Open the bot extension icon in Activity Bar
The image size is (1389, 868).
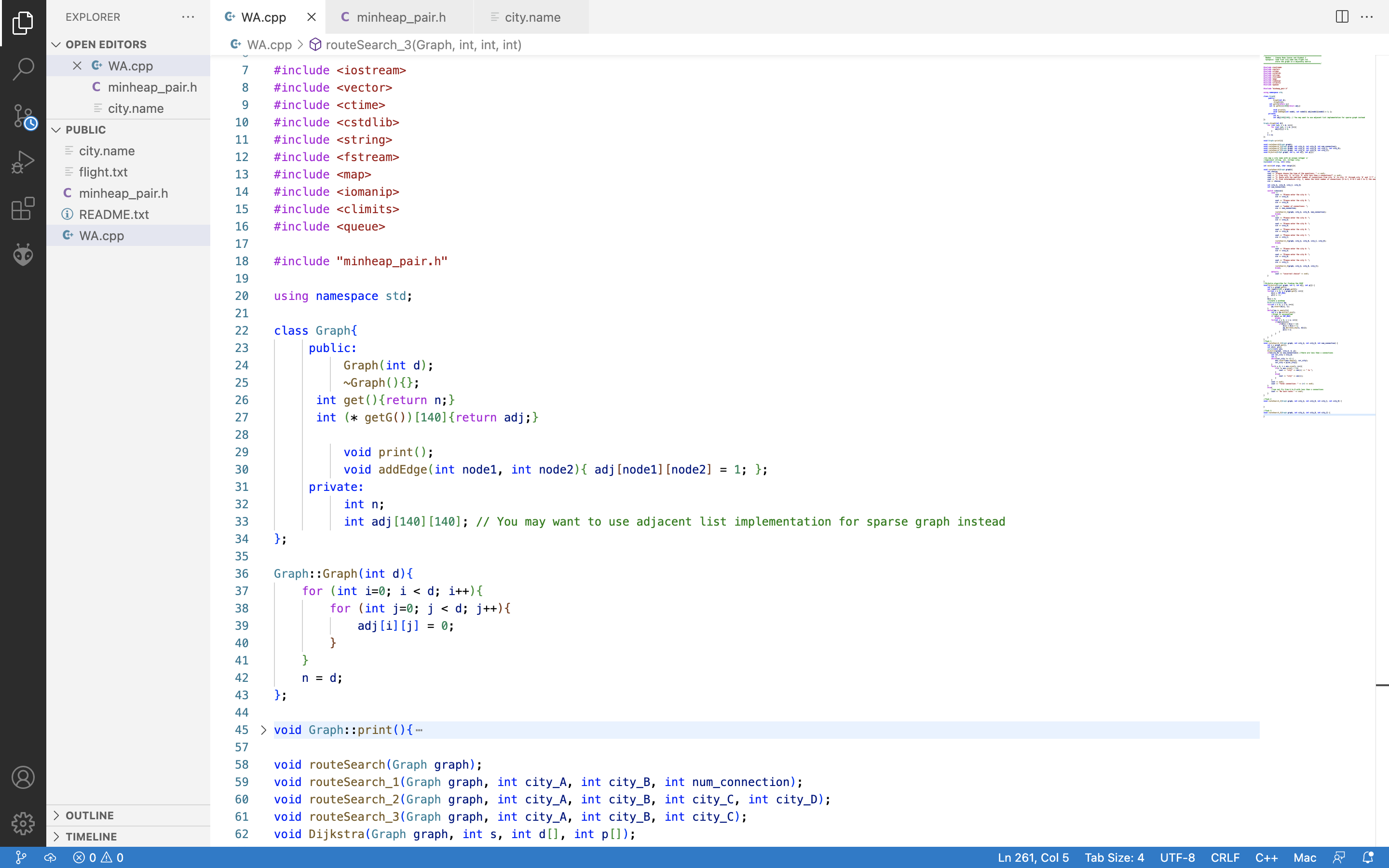point(23,254)
